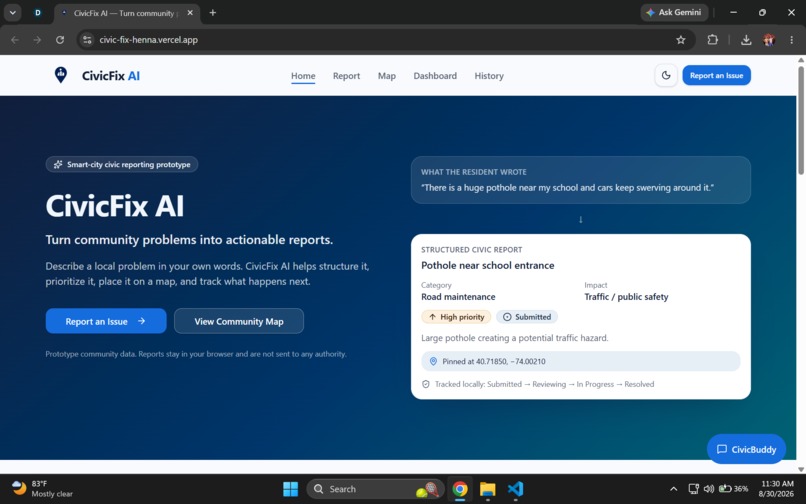The height and width of the screenshot is (504, 806).
Task: Click the Traffic / public safety impact value
Action: tap(626, 297)
